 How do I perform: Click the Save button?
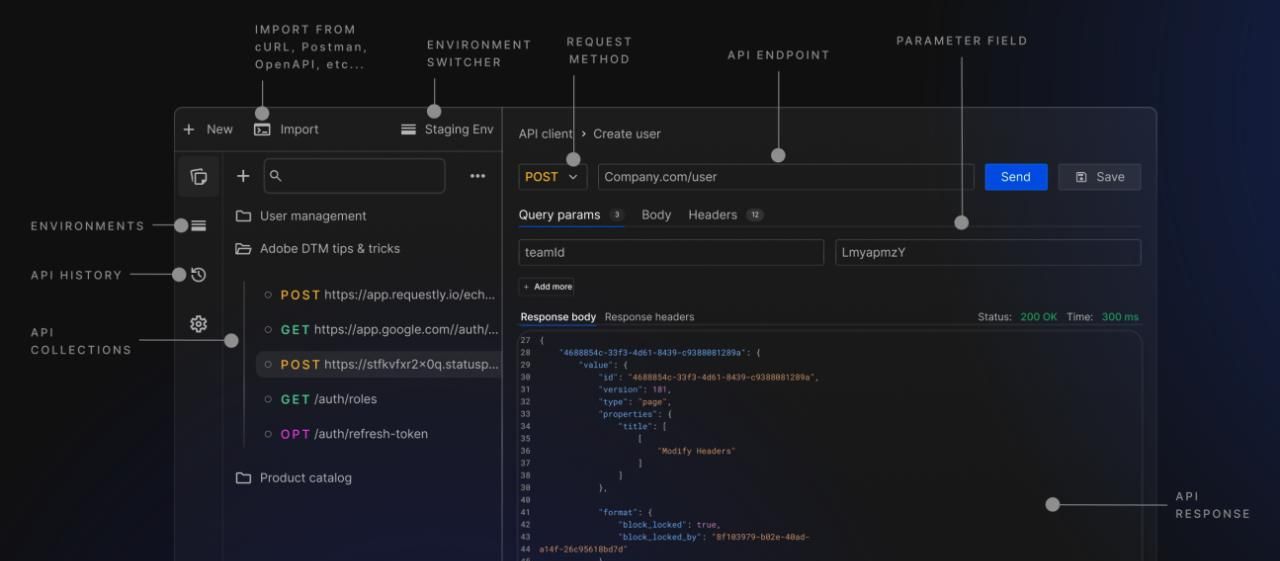pos(1099,177)
